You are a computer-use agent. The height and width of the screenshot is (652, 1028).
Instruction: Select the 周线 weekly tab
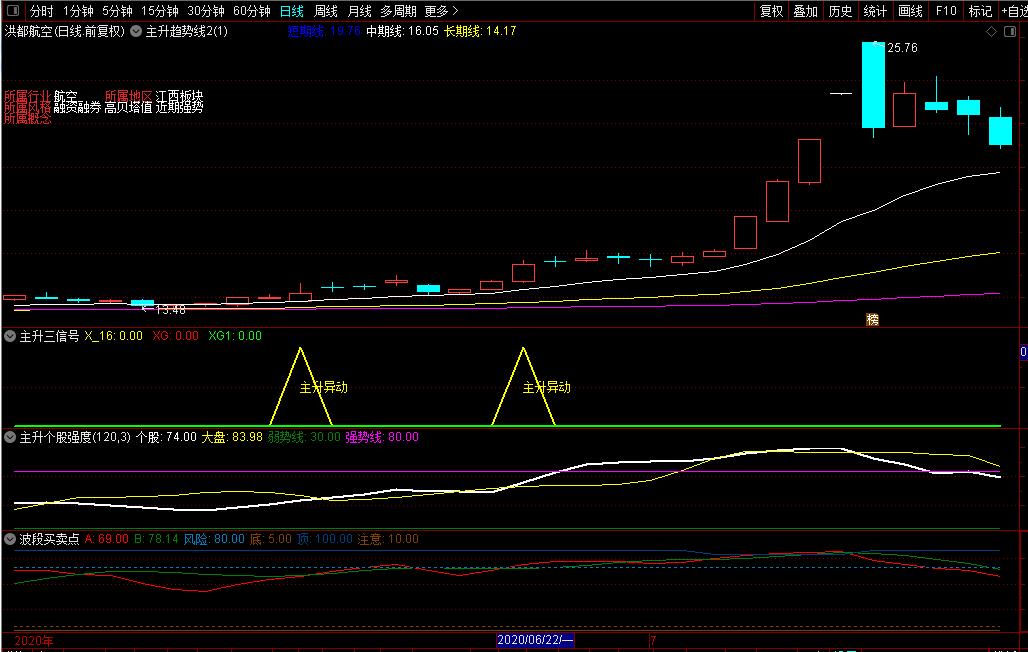click(326, 11)
